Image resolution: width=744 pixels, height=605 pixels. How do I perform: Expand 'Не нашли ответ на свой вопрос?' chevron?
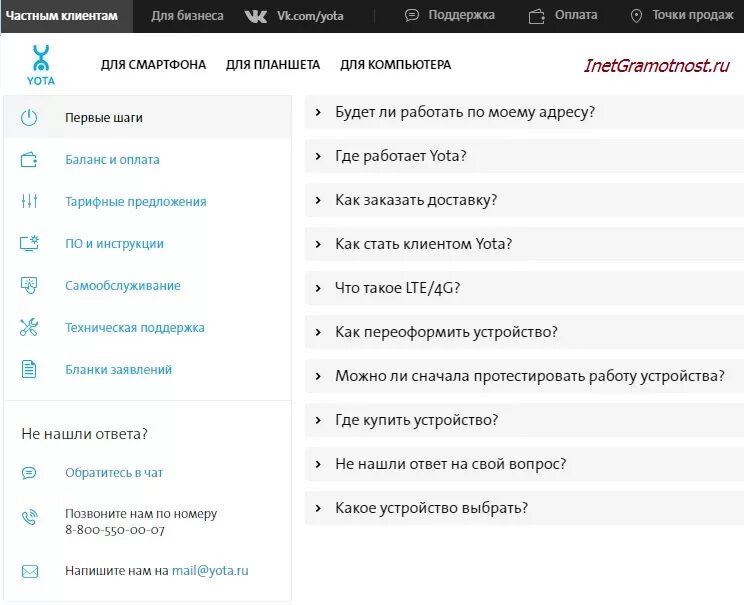tap(318, 464)
